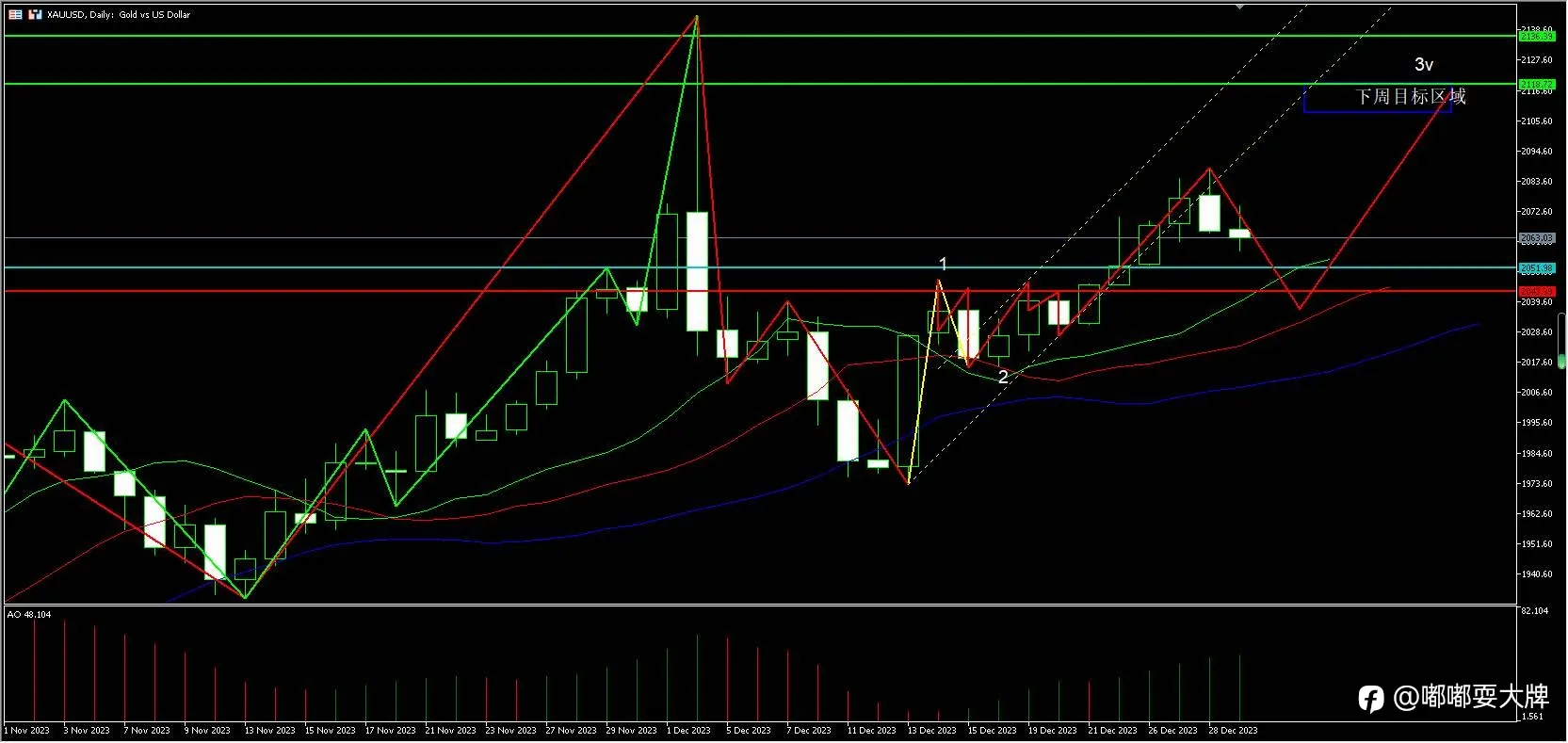Screen dimensions: 1568x743
Task: Click the AO 48.104 indicator label
Action: tap(29, 614)
